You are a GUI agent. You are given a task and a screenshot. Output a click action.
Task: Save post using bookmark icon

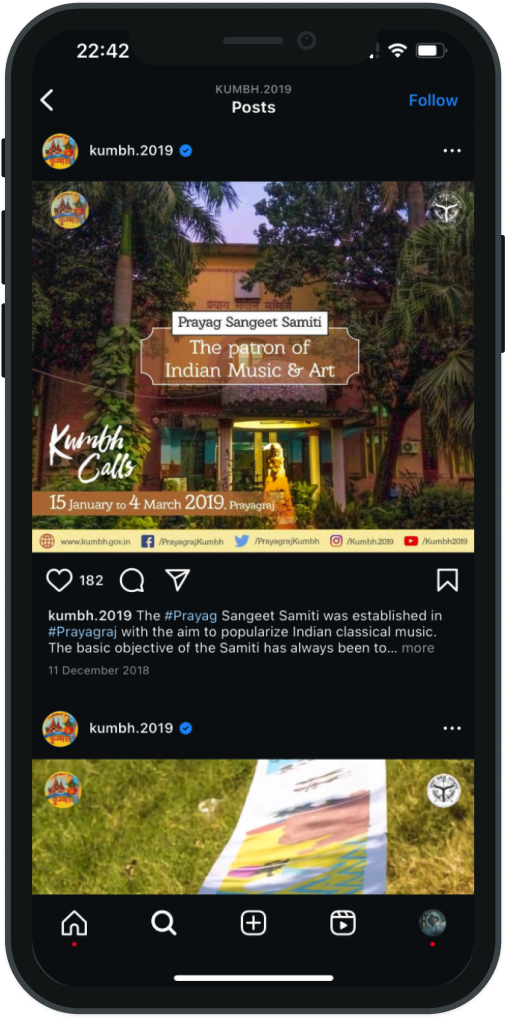[447, 580]
